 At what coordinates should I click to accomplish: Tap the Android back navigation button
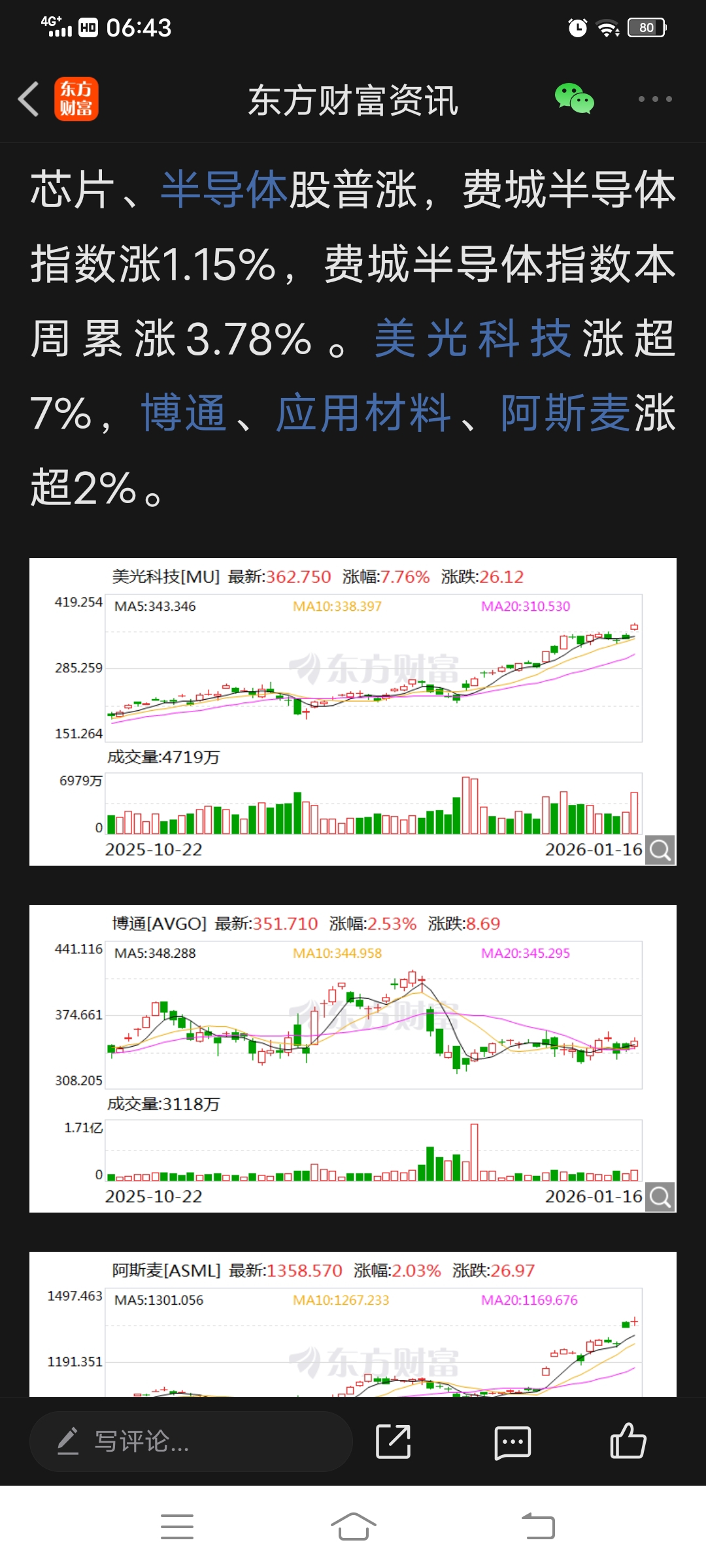pyautogui.click(x=538, y=1527)
